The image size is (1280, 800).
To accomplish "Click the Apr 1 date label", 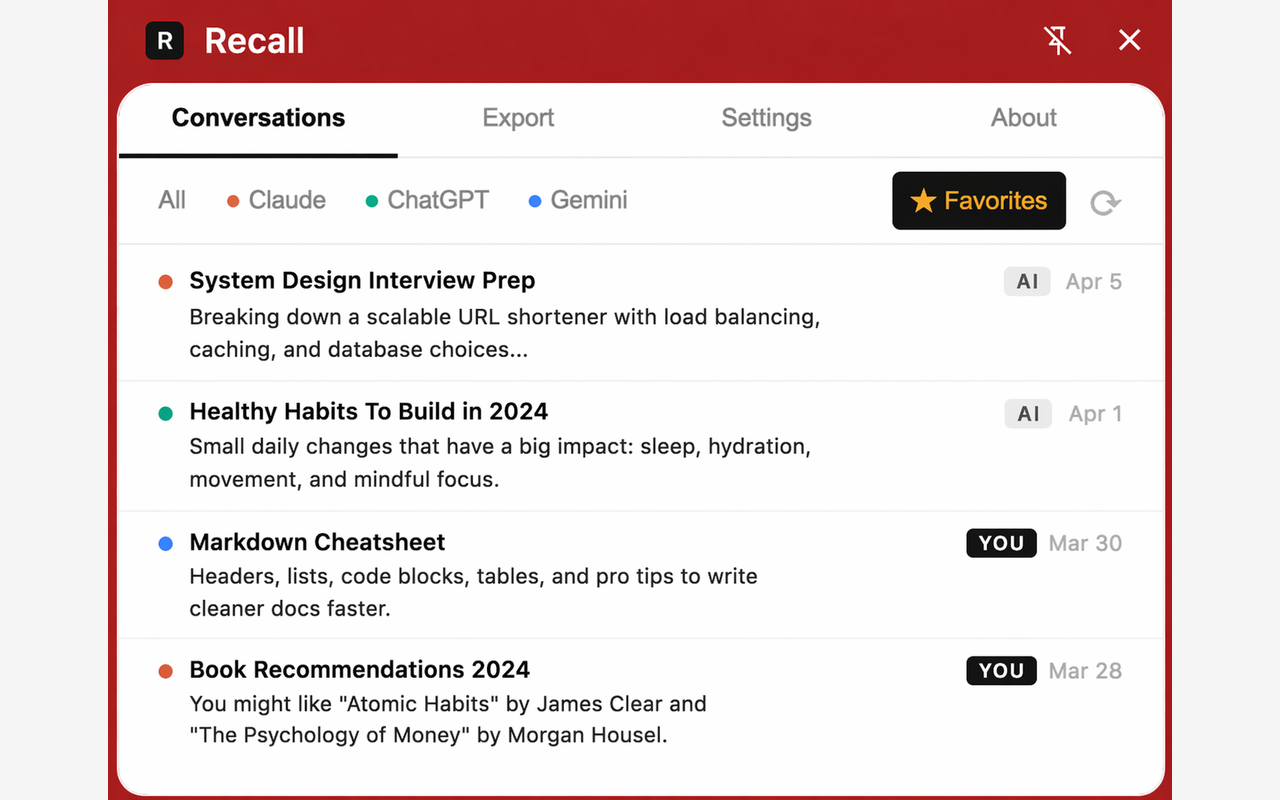I will pos(1095,414).
